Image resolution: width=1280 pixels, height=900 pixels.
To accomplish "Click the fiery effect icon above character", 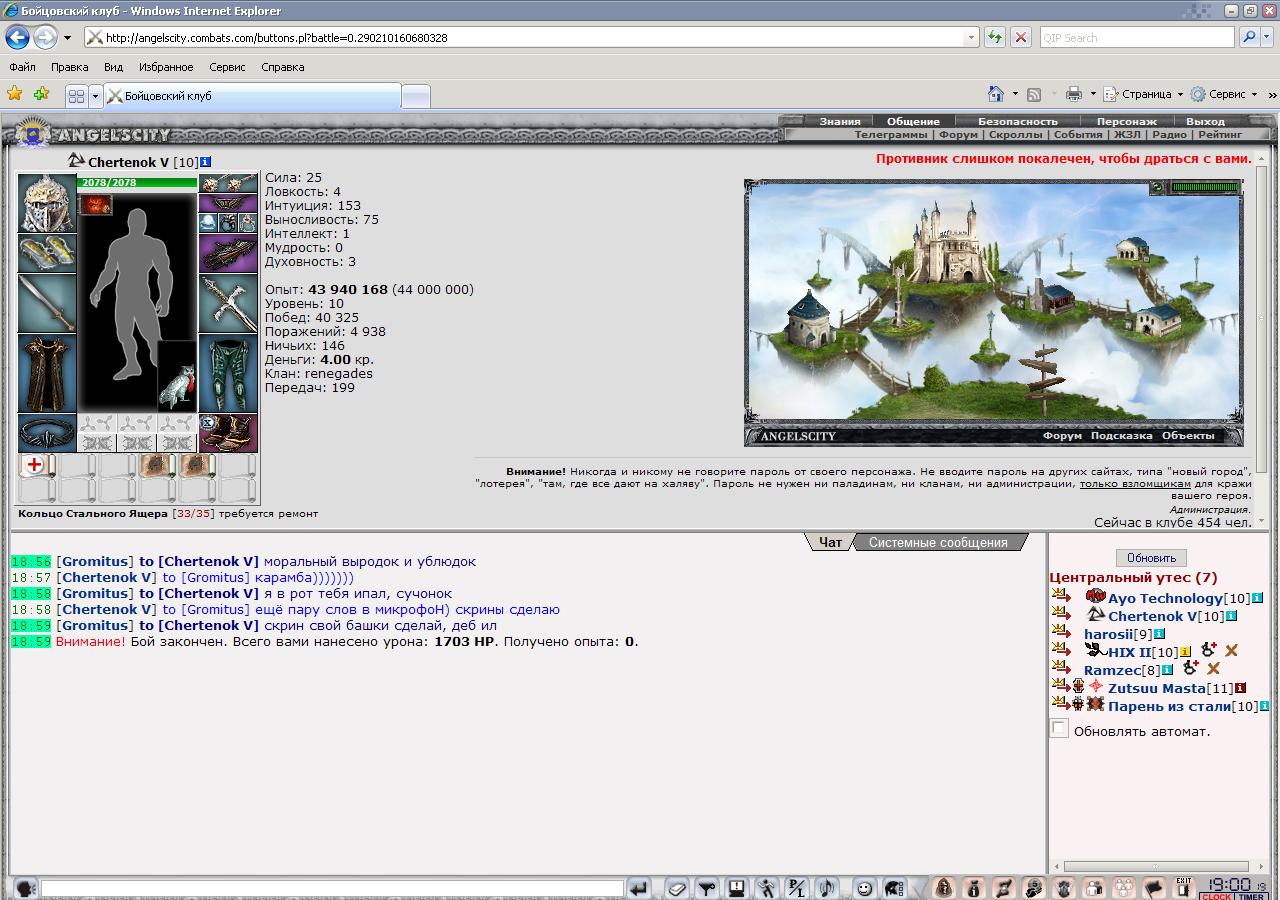I will click(x=97, y=206).
